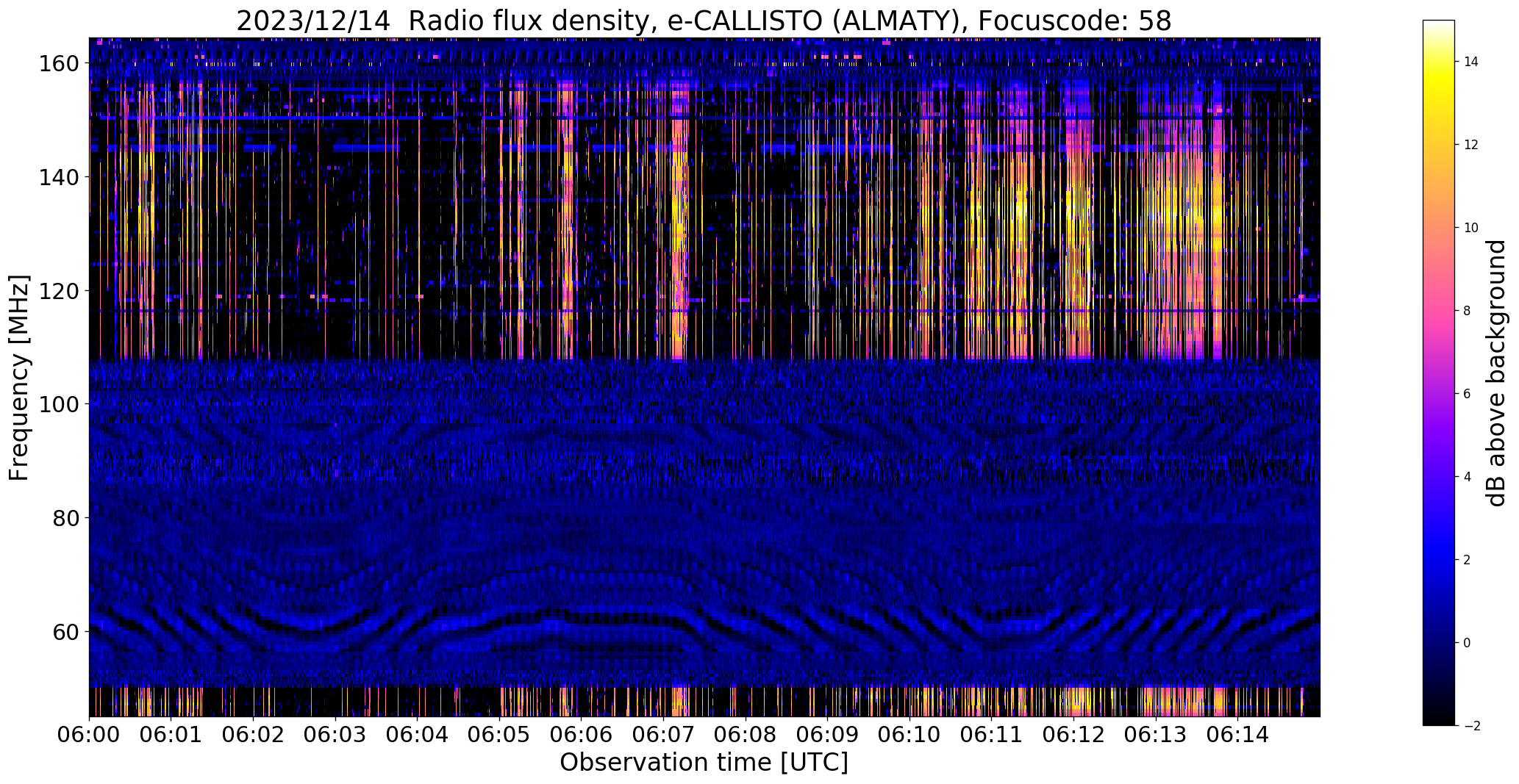Click the colorbar tick value 4
The image size is (1519, 784).
[x=1468, y=477]
